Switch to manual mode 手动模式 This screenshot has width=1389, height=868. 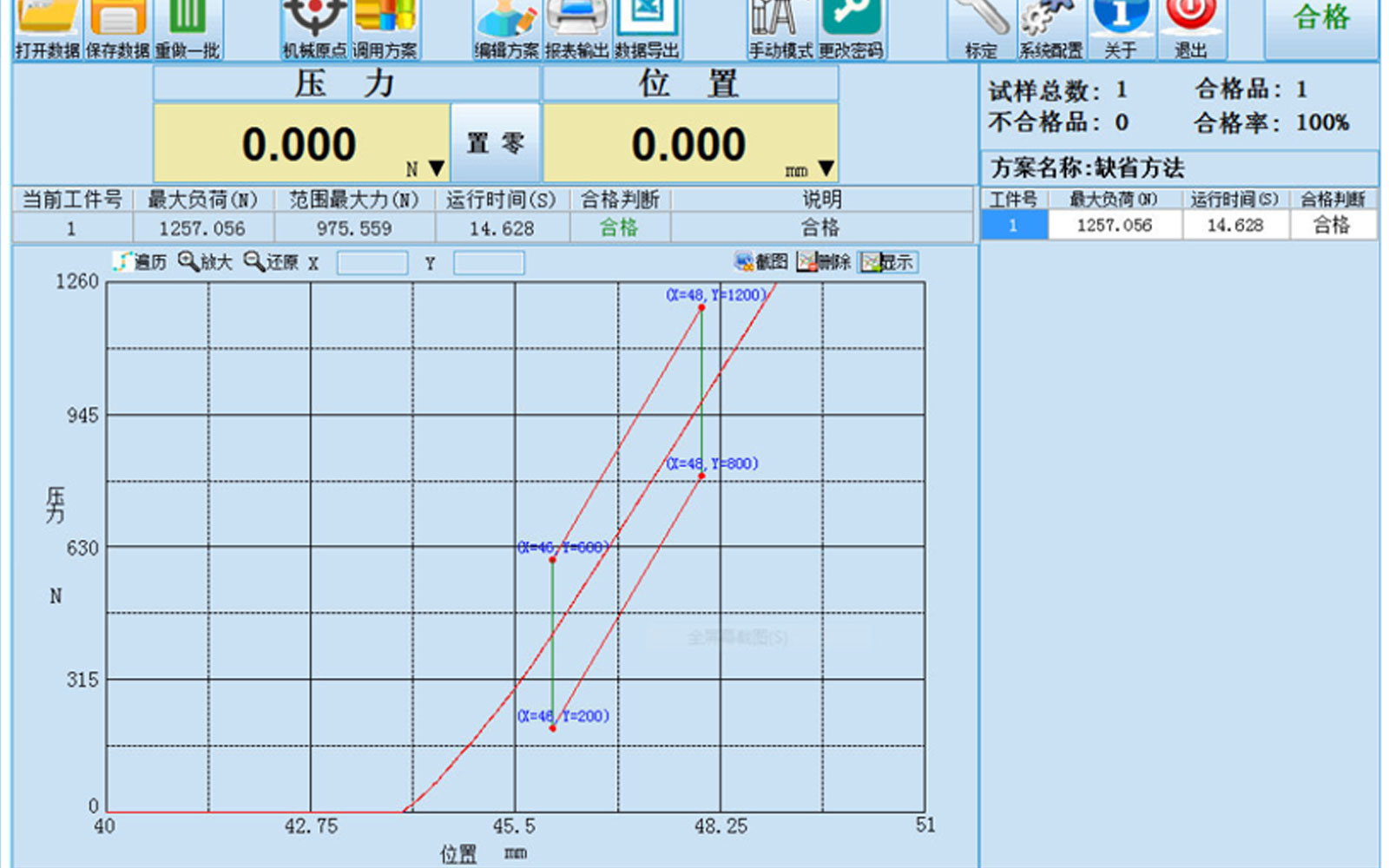pos(780,30)
